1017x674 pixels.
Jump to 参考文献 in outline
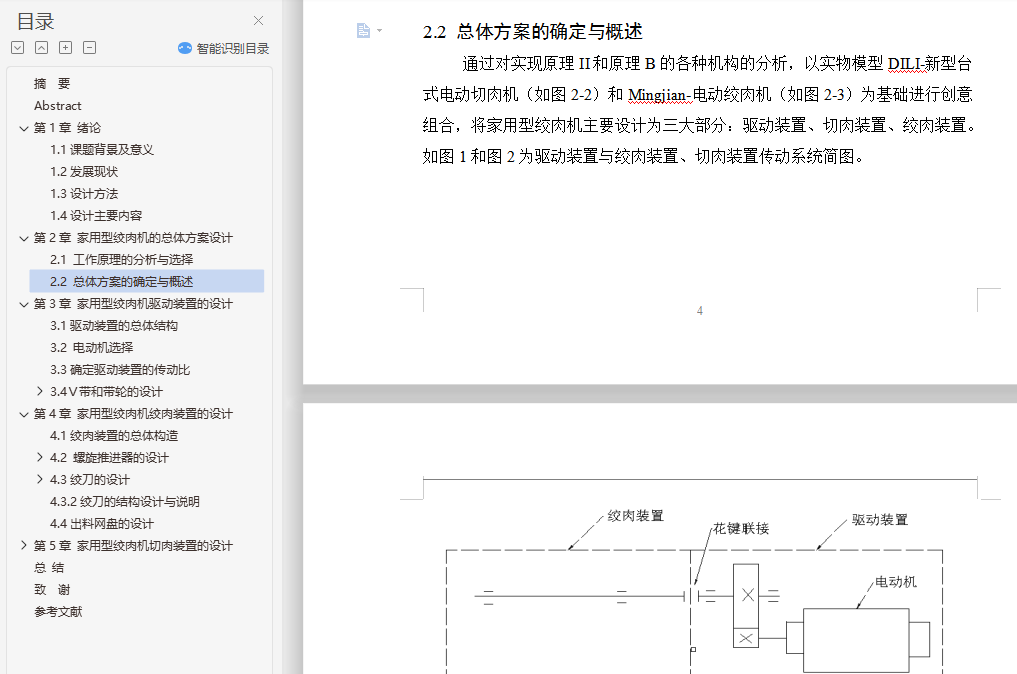point(58,612)
